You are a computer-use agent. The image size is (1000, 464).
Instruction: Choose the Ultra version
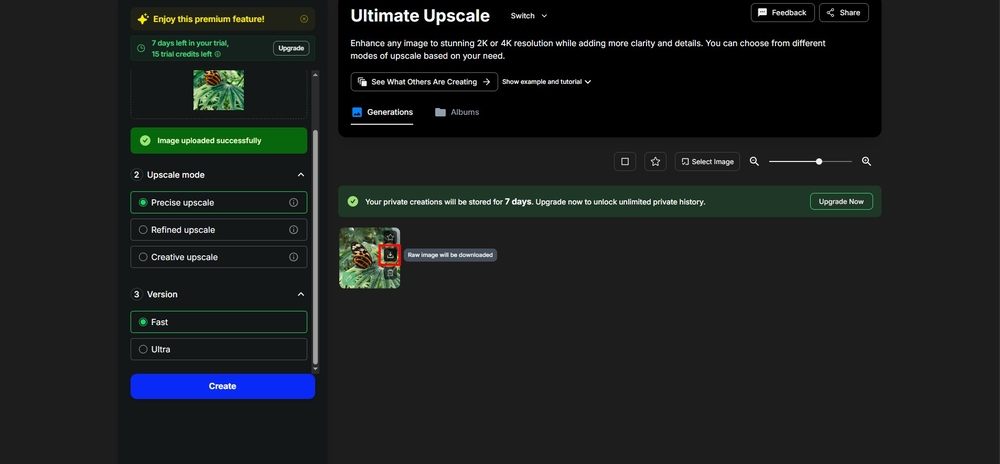219,349
